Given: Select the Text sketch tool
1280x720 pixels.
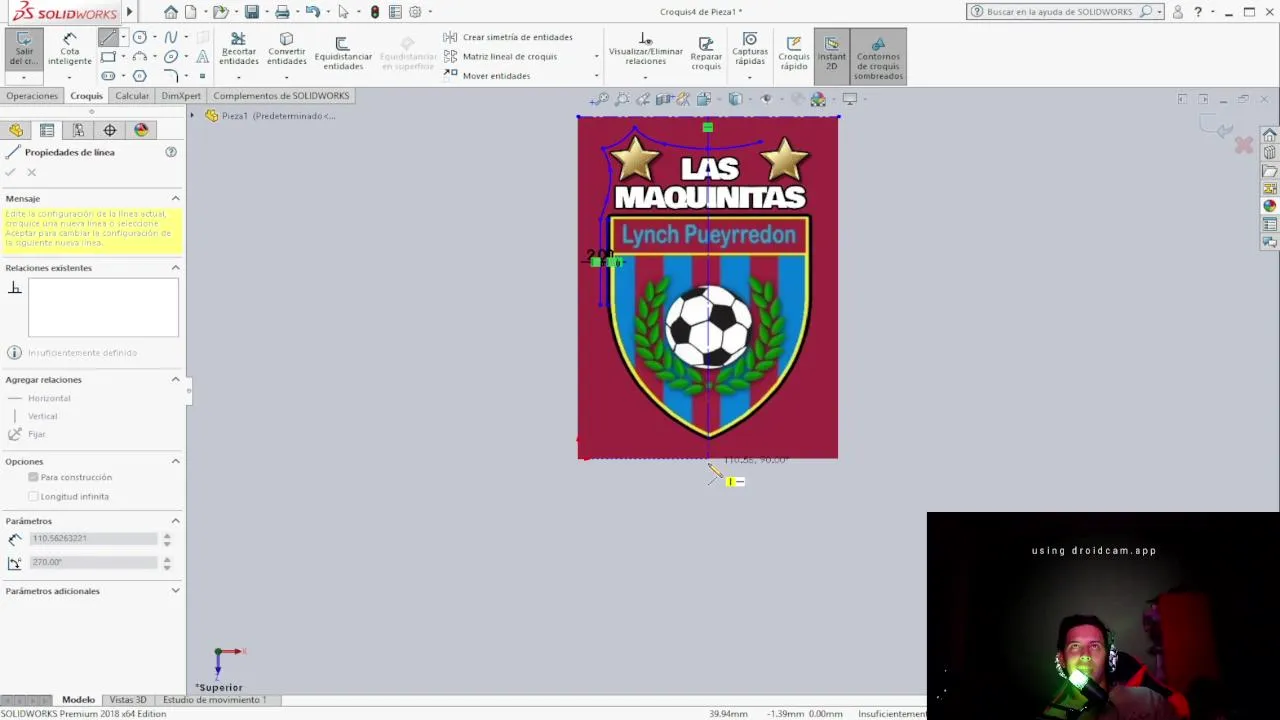Looking at the screenshot, I should point(203,57).
